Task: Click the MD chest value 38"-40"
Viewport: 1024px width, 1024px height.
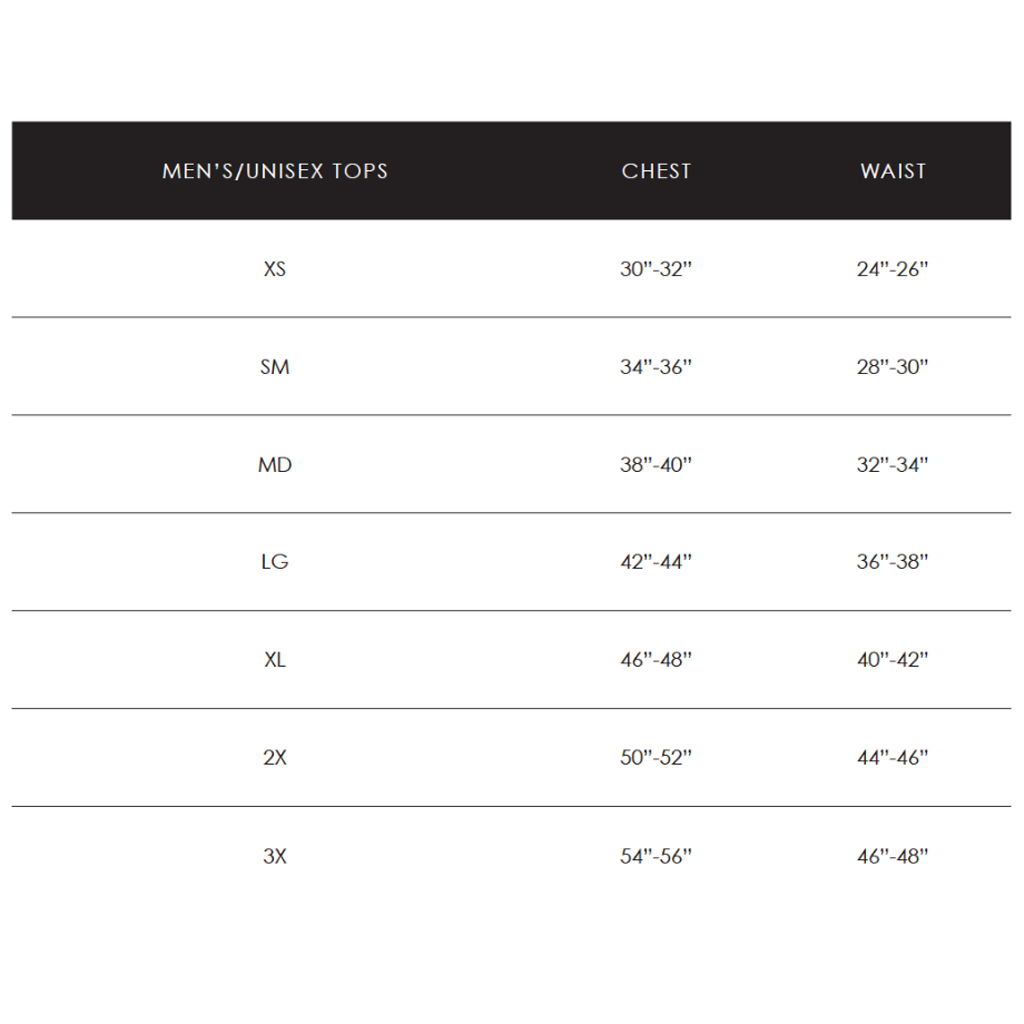Action: (656, 465)
